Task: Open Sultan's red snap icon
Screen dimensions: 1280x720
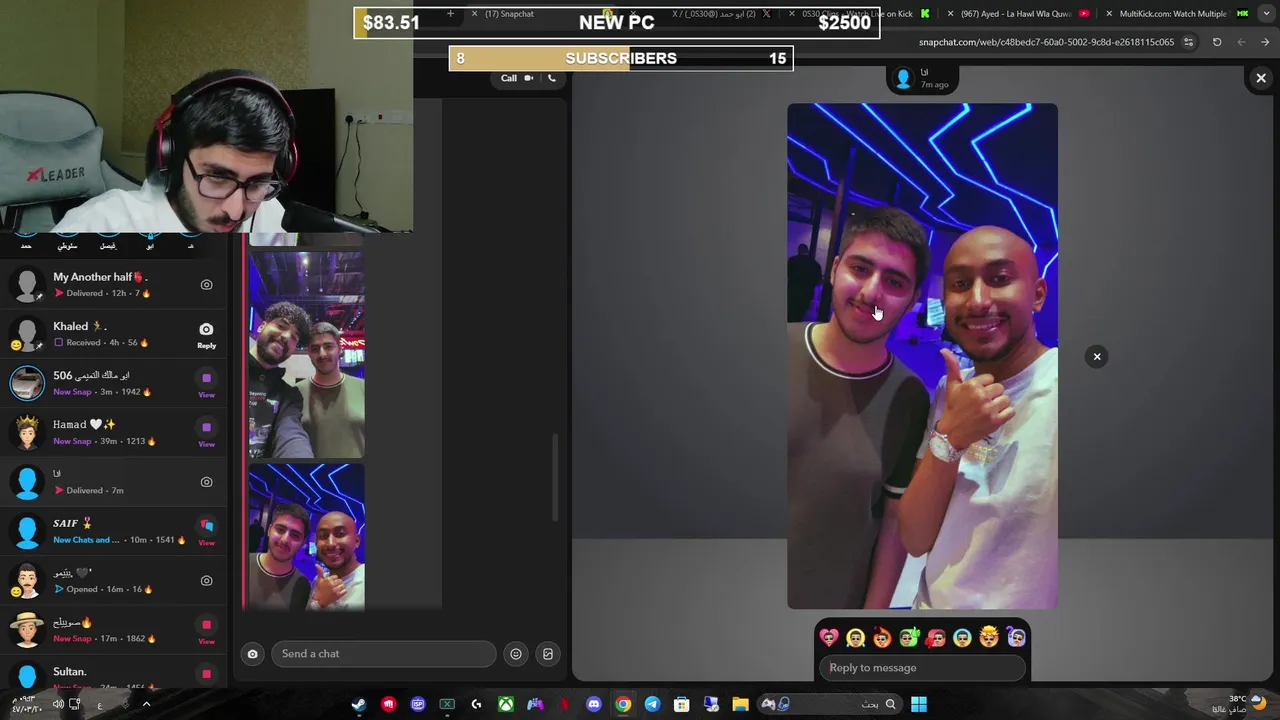Action: 206,674
